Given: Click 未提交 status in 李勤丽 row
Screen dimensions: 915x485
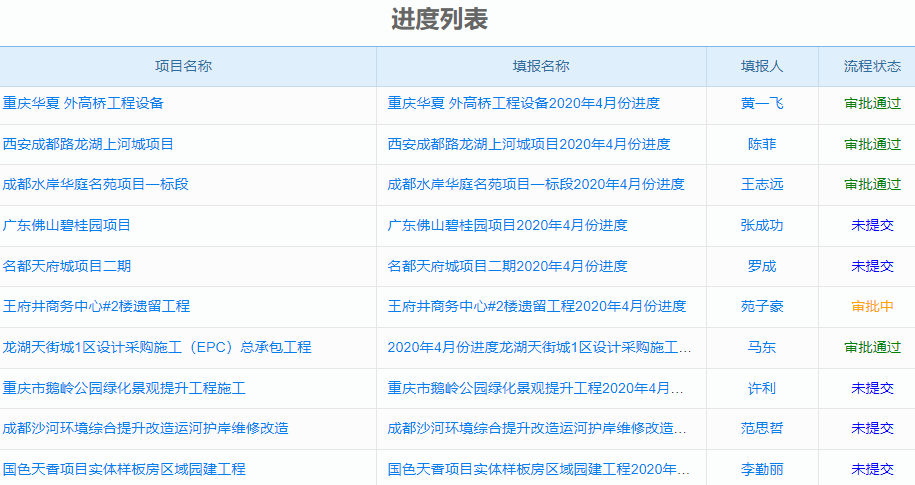Looking at the screenshot, I should 872,469.
